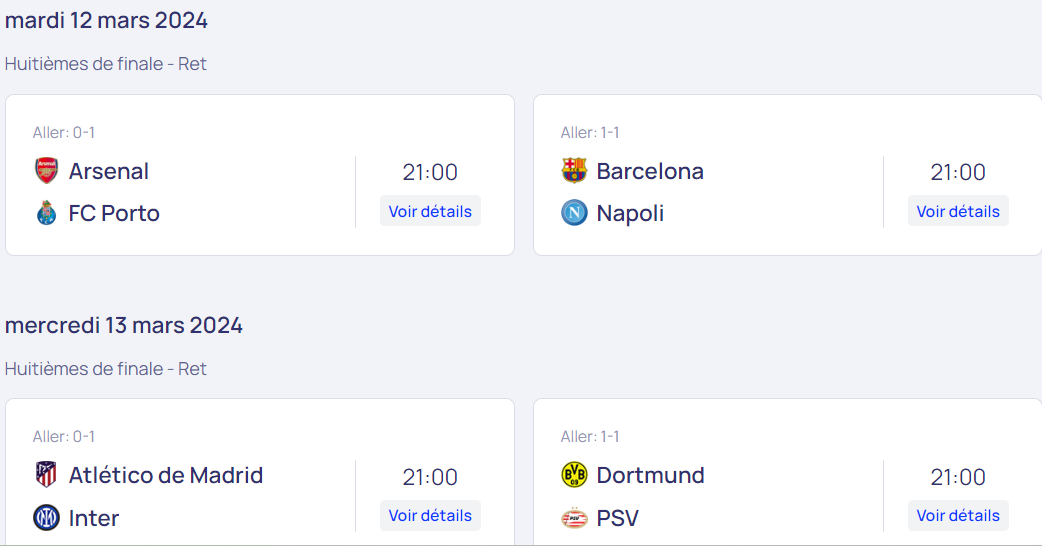
Task: Select the Dortmund team name
Action: (650, 476)
